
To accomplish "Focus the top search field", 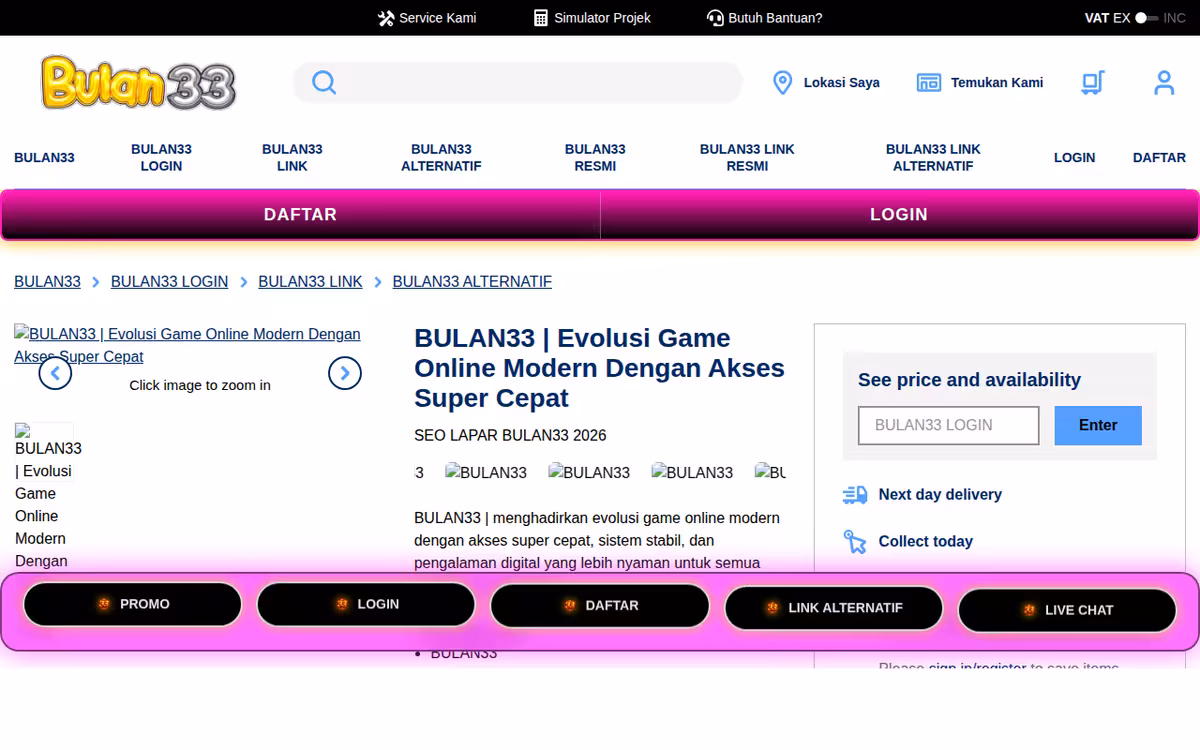I will click(x=518, y=82).
